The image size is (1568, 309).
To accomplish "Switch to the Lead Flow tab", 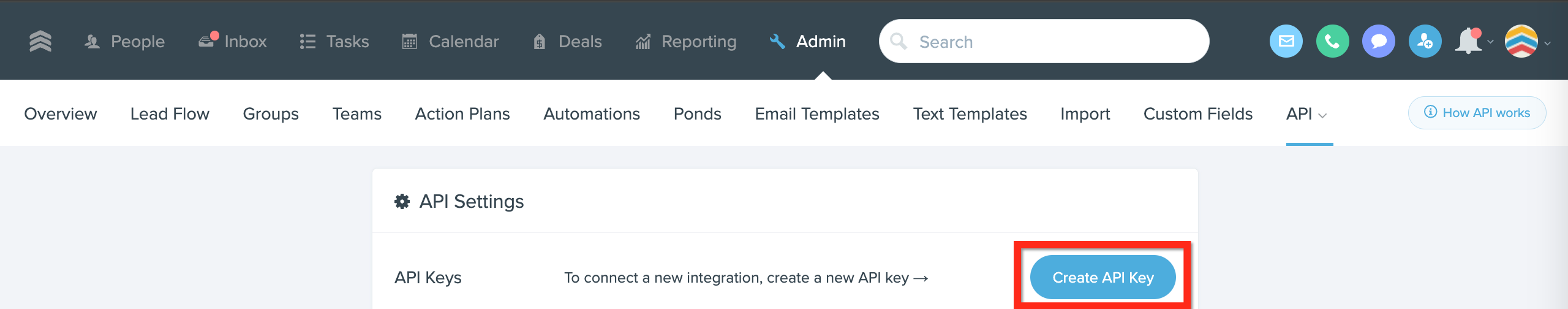I will [x=170, y=114].
